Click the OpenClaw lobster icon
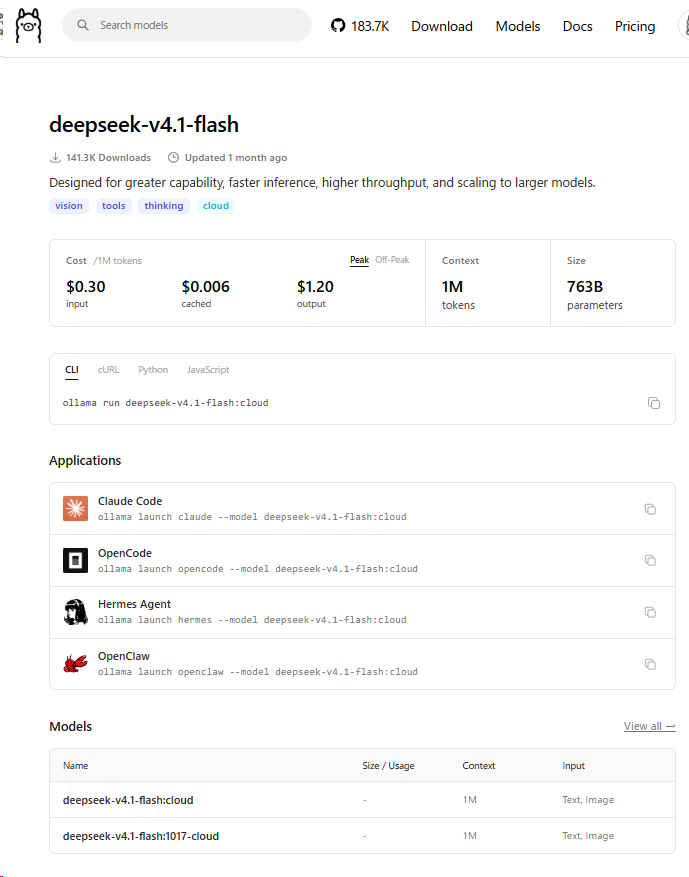 (75, 663)
